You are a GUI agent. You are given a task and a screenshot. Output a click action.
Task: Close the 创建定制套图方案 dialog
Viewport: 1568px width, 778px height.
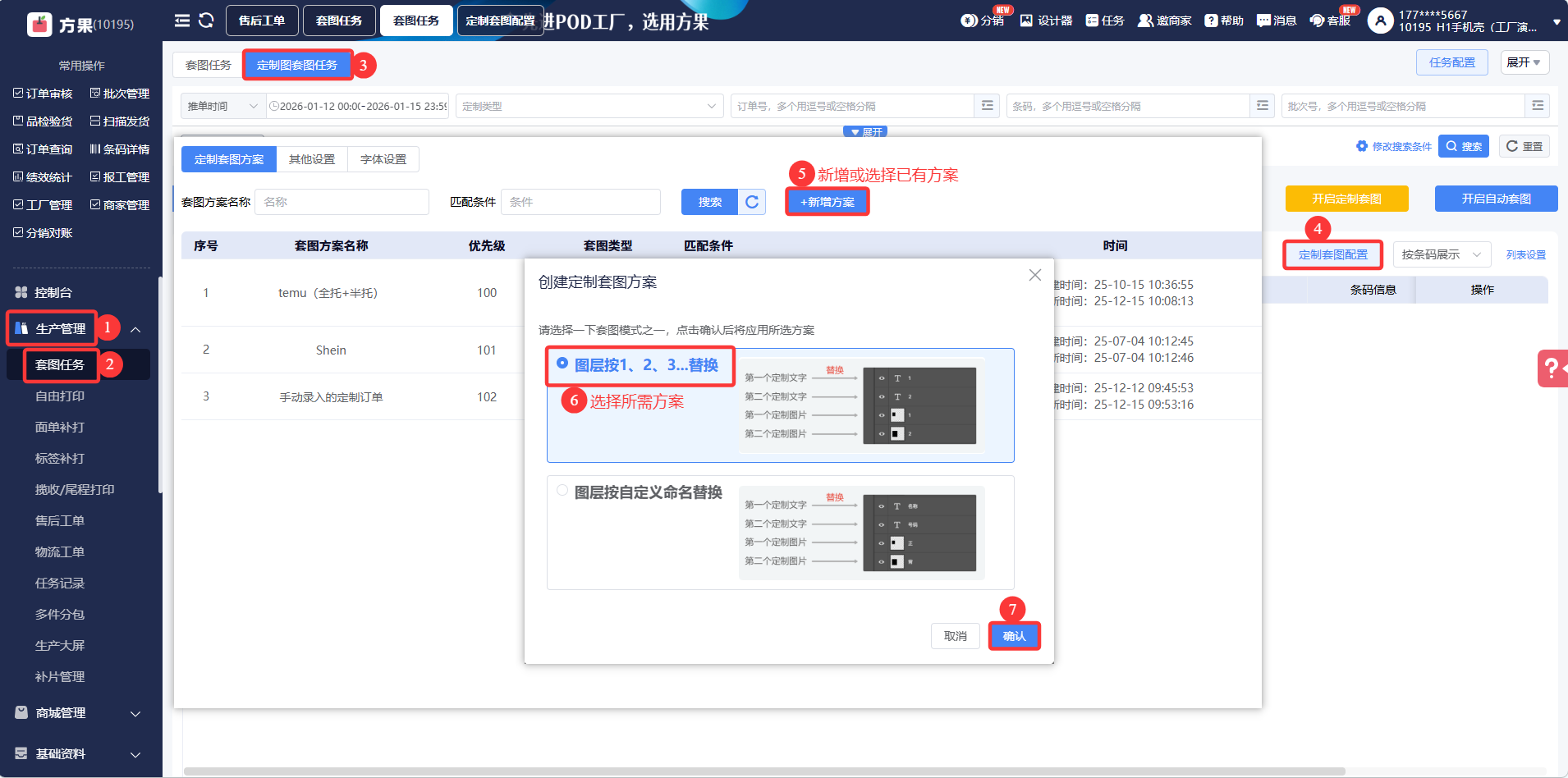tap(1034, 275)
